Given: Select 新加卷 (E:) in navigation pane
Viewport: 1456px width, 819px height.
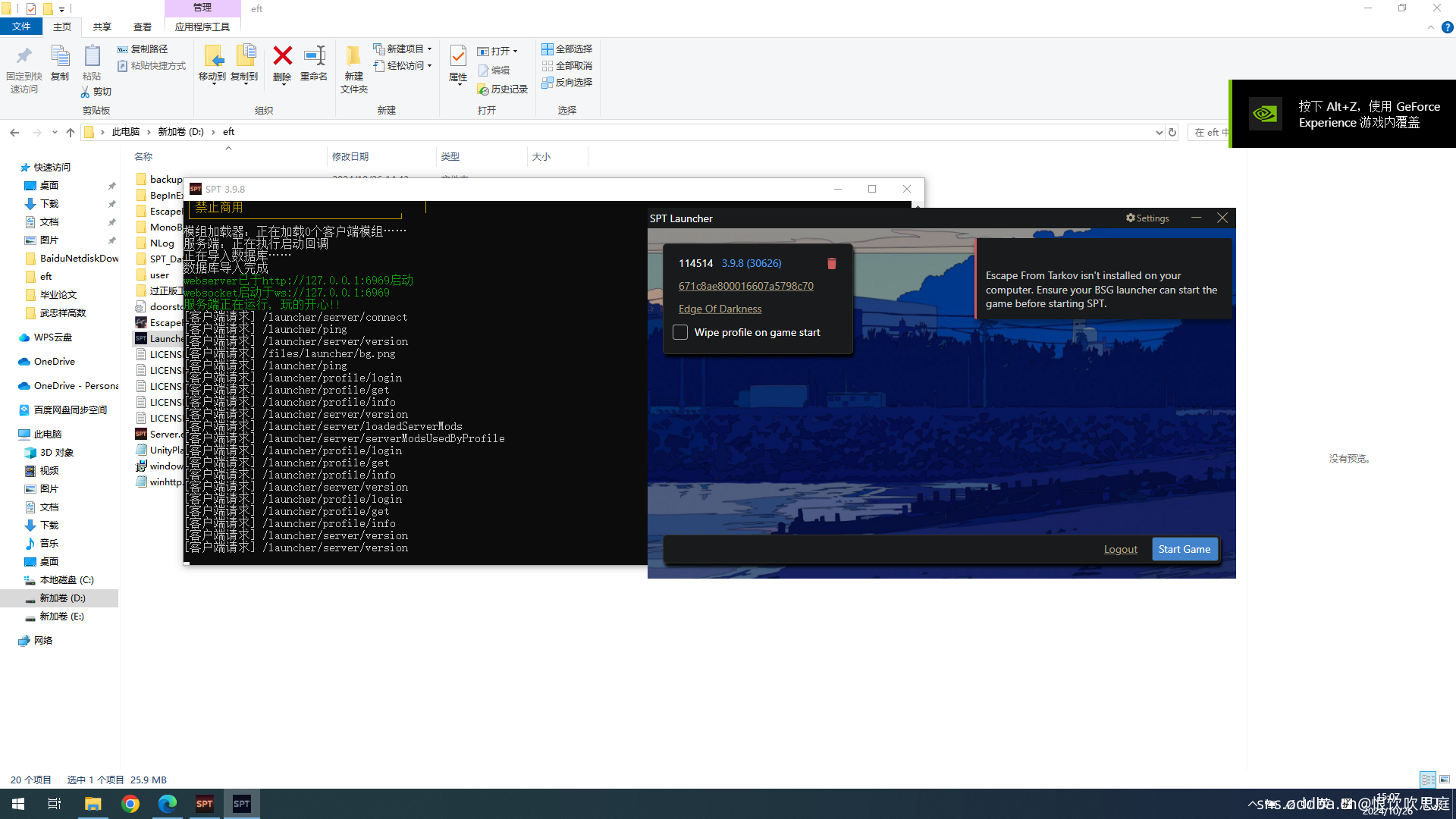Looking at the screenshot, I should (61, 617).
